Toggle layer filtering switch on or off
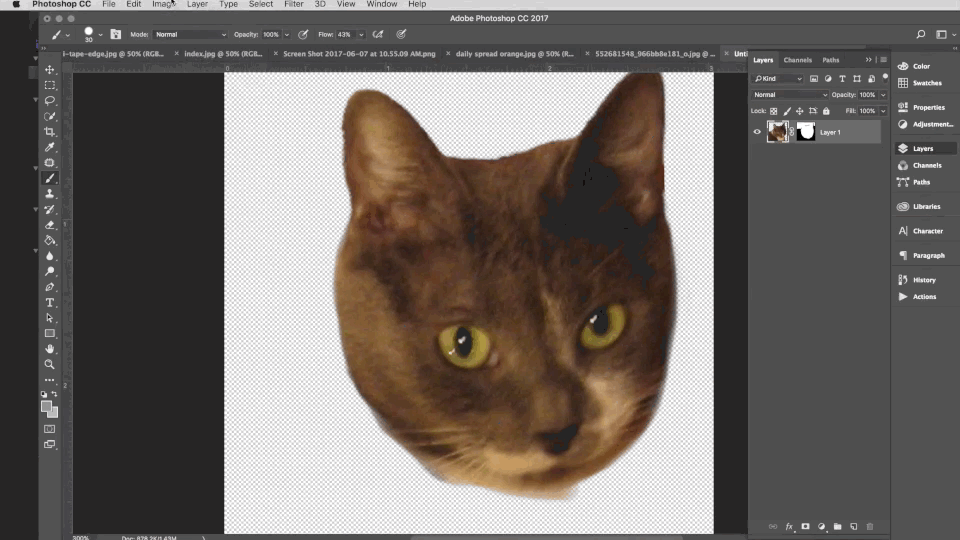This screenshot has height=540, width=960. coord(885,78)
